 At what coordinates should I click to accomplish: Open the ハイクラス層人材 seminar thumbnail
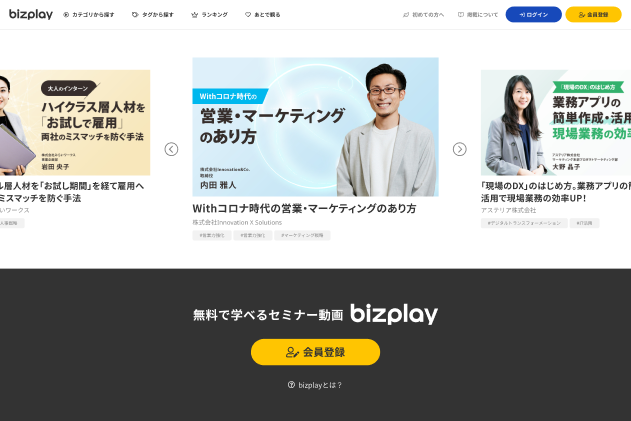pyautogui.click(x=75, y=123)
